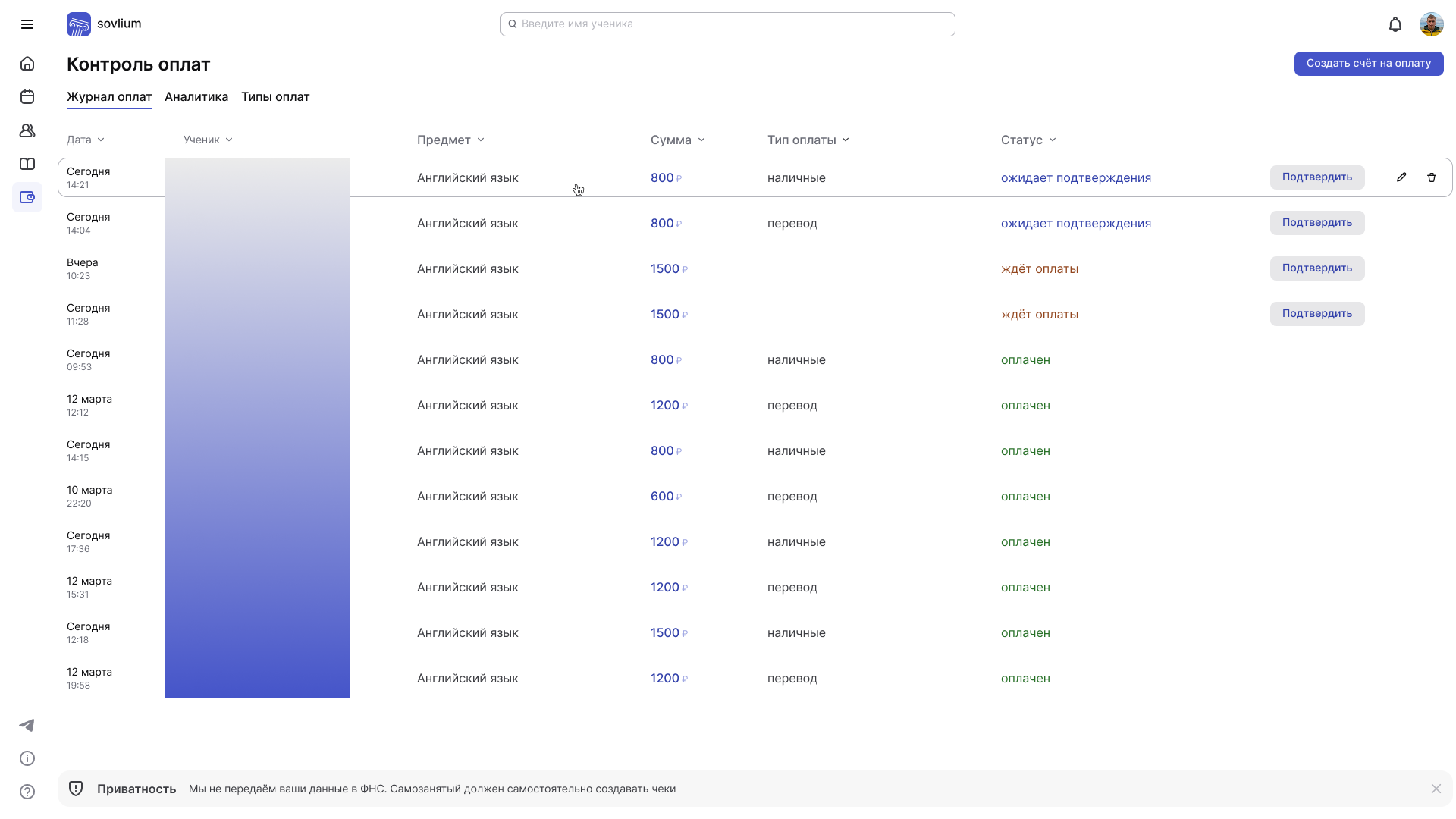1456x819 pixels.
Task: Go to home via sidebar house icon
Action: [x=27, y=64]
